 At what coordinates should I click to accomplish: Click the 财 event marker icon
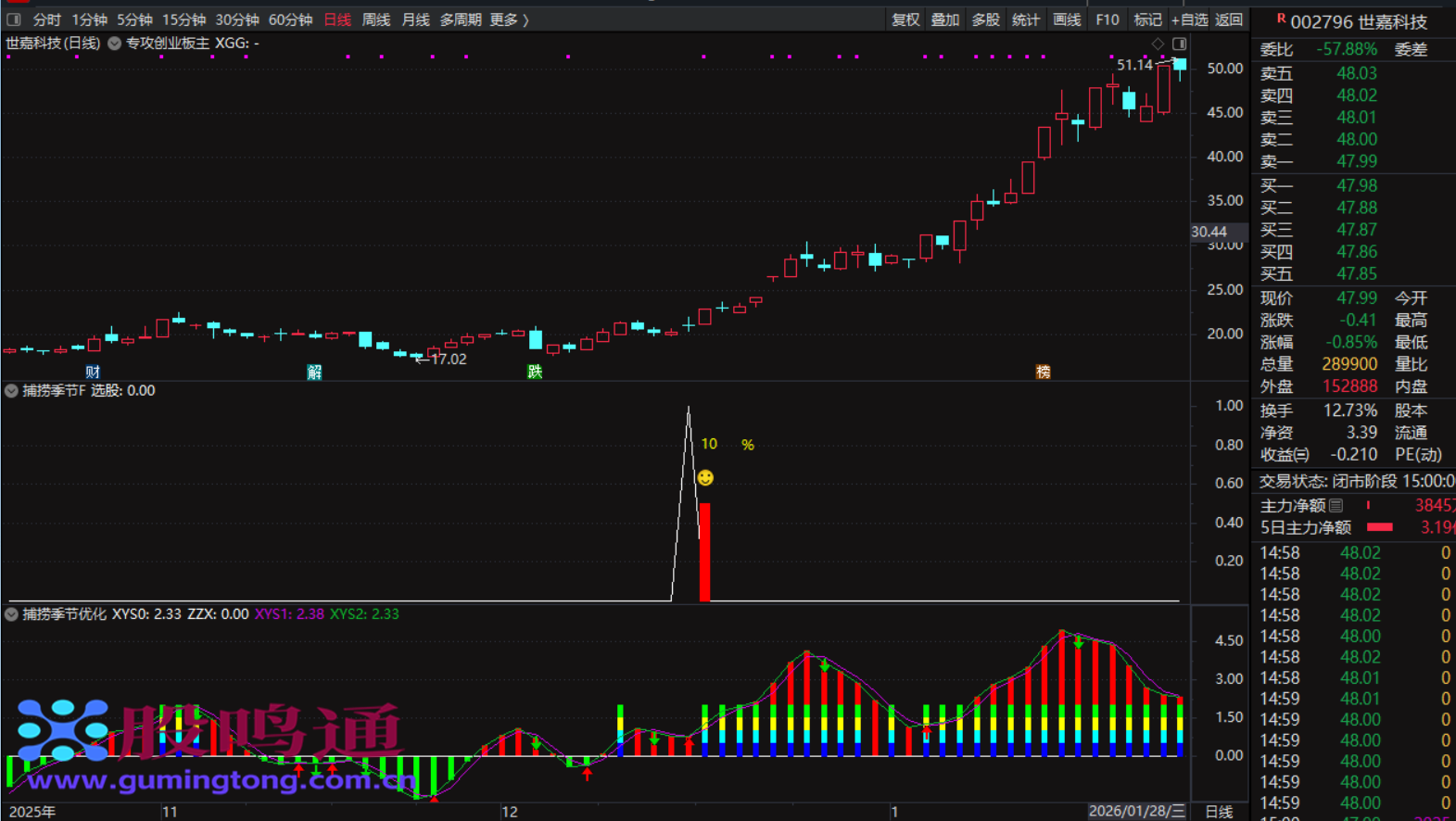[x=93, y=372]
